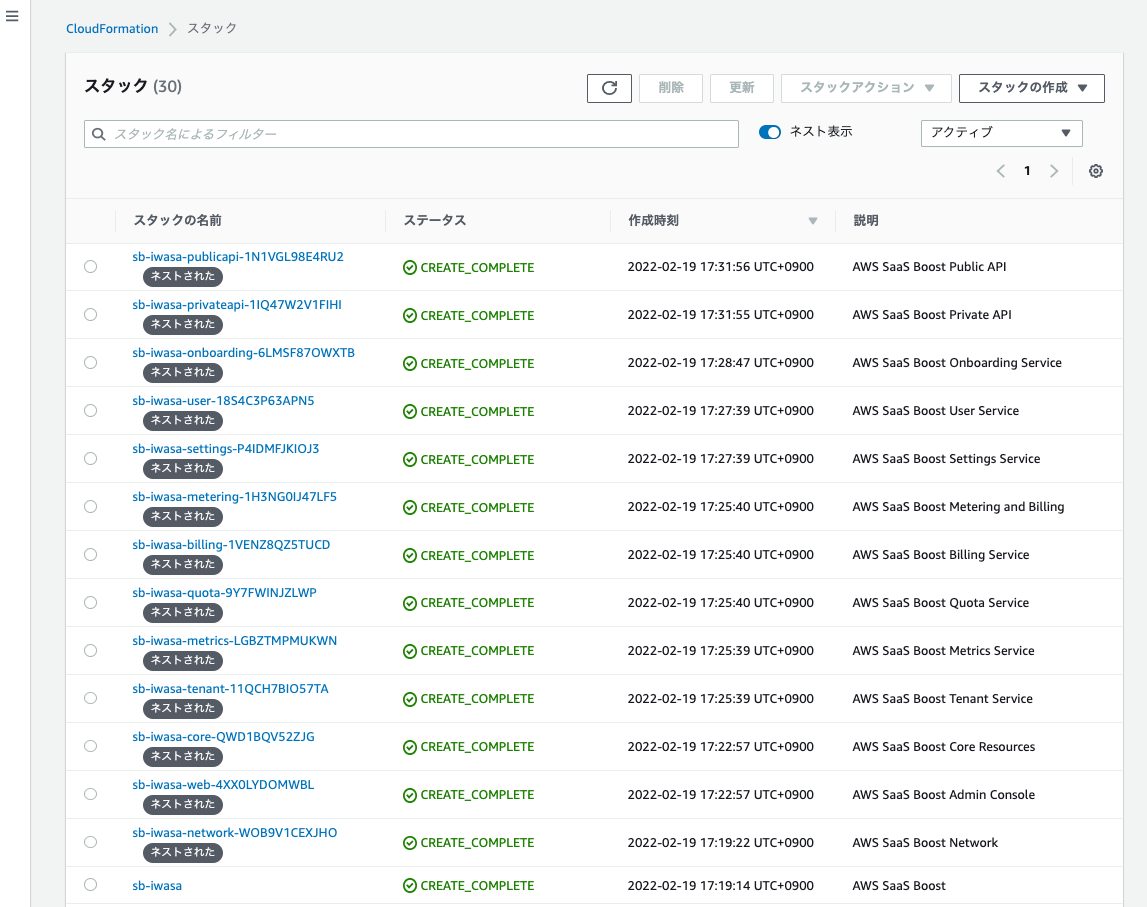Click the search magnifier in the filter field
This screenshot has width=1147, height=907.
coord(99,133)
